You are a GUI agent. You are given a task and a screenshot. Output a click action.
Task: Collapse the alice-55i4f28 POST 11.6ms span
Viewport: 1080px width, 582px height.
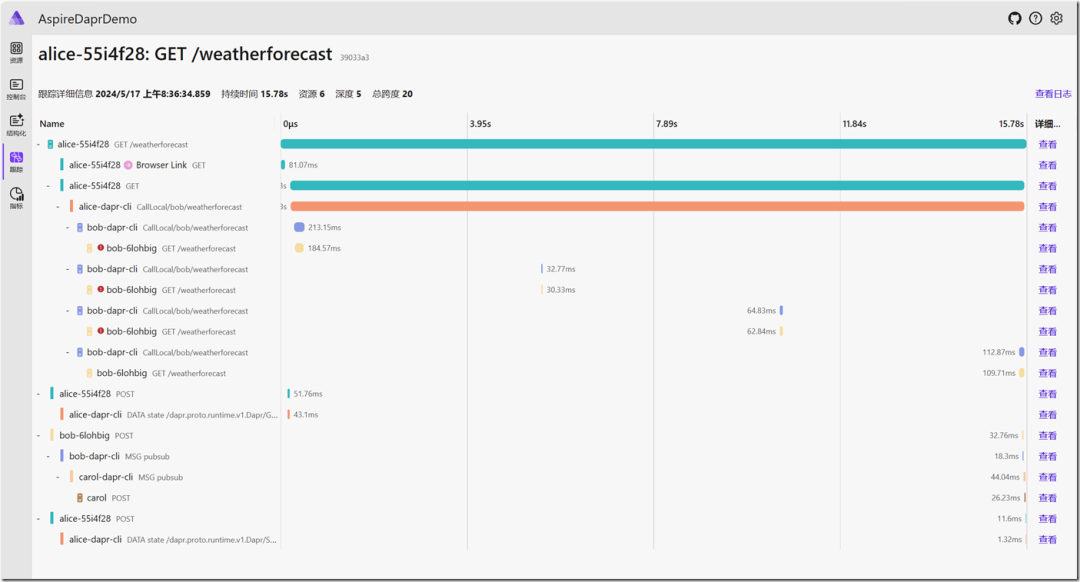(x=39, y=519)
